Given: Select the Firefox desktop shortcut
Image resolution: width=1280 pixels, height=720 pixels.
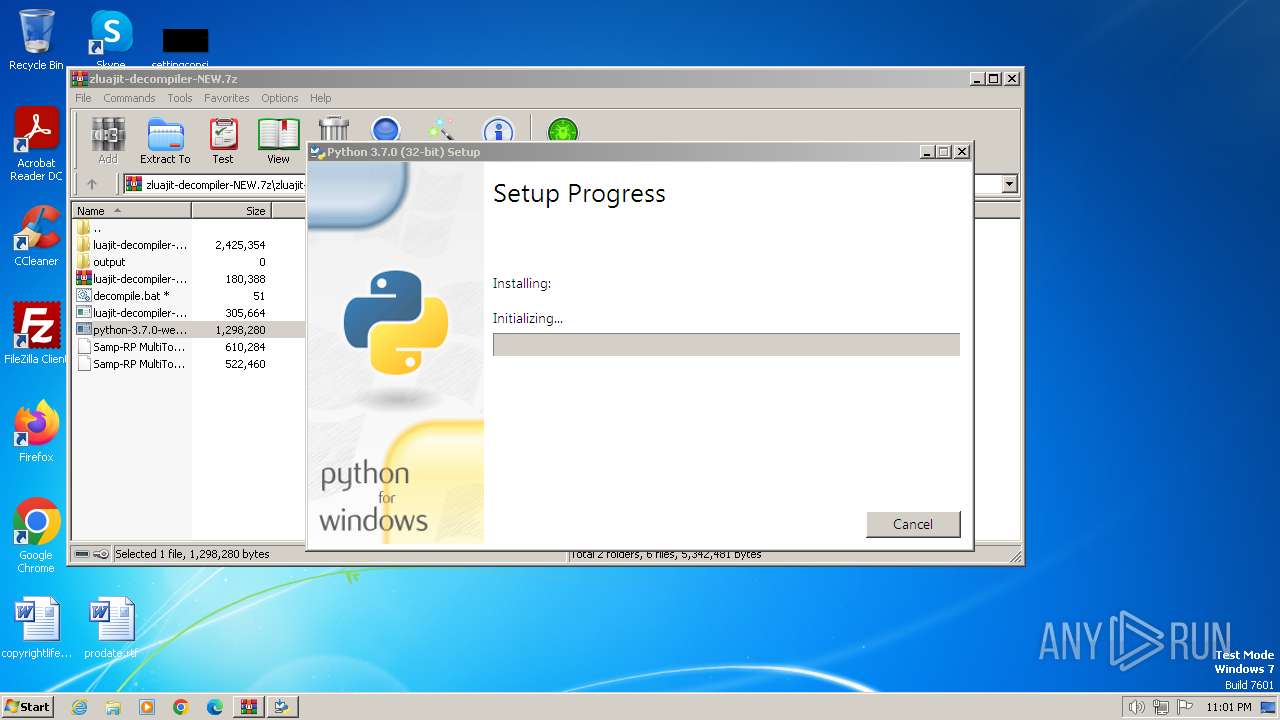Looking at the screenshot, I should pyautogui.click(x=36, y=431).
